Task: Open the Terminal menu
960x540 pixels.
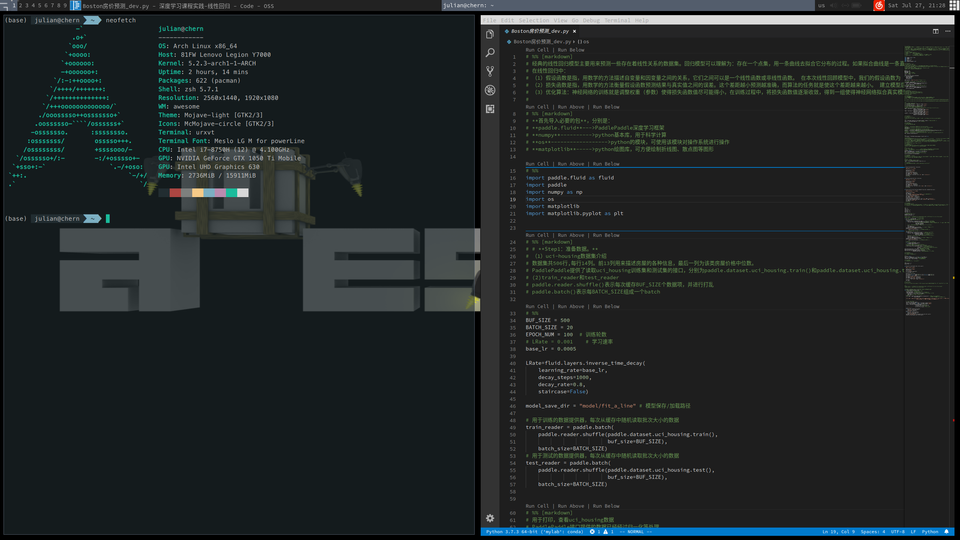Action: click(617, 20)
